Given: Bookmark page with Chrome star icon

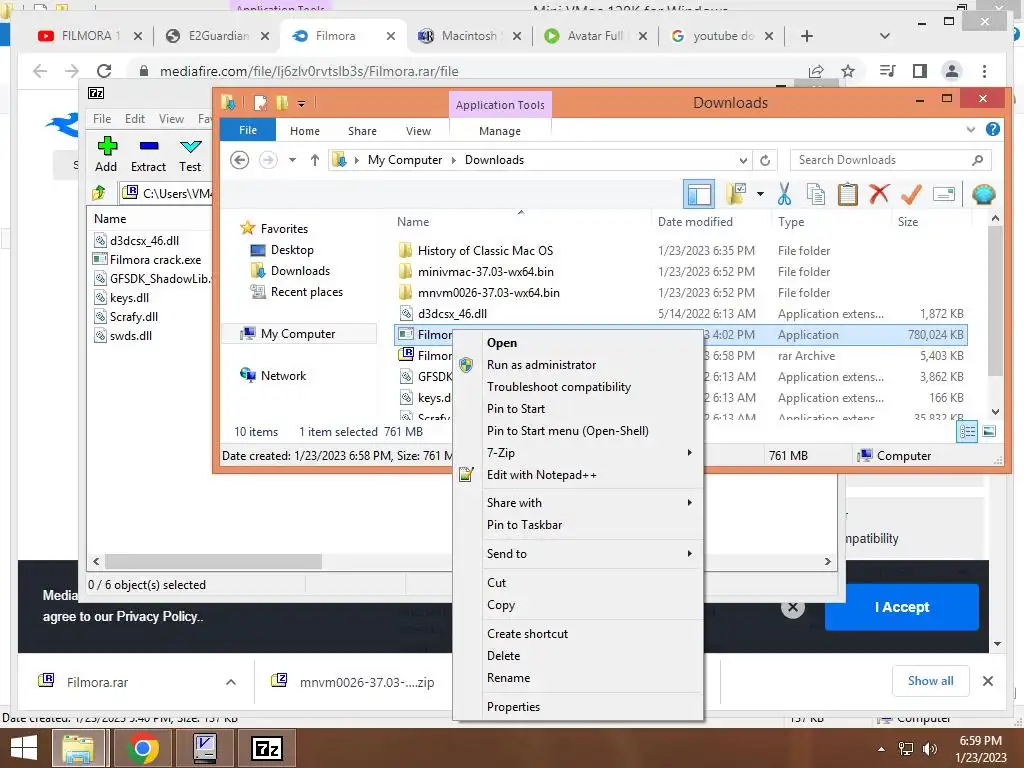Looking at the screenshot, I should point(848,71).
